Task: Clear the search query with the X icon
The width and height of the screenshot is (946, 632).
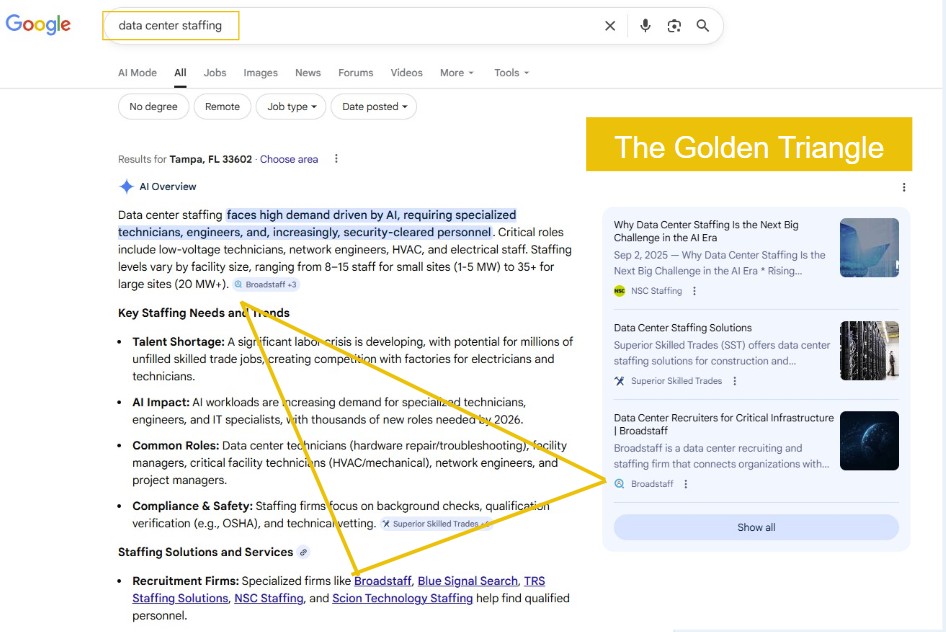Action: pyautogui.click(x=610, y=26)
